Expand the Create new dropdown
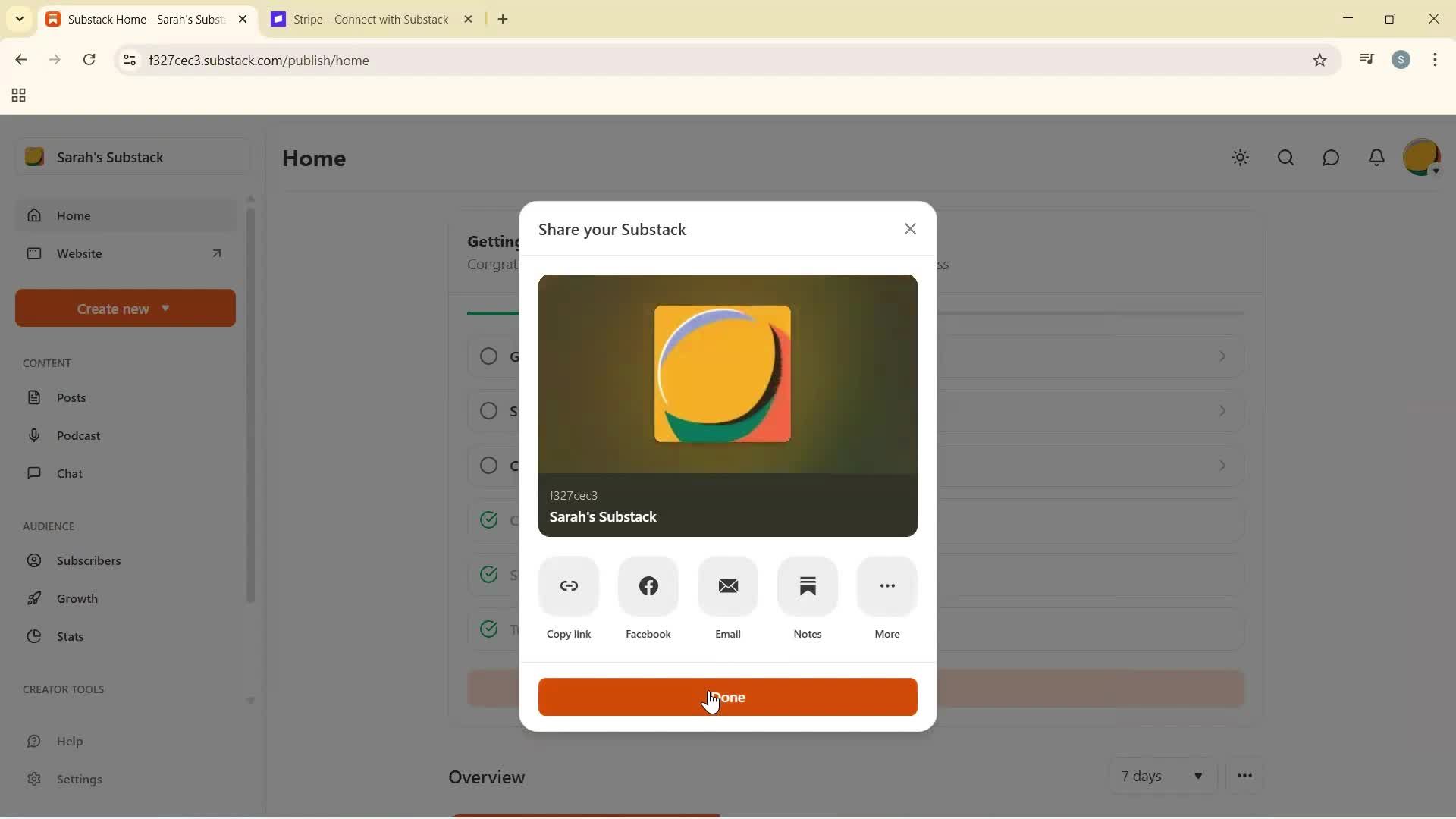The height and width of the screenshot is (819, 1456). [x=124, y=308]
